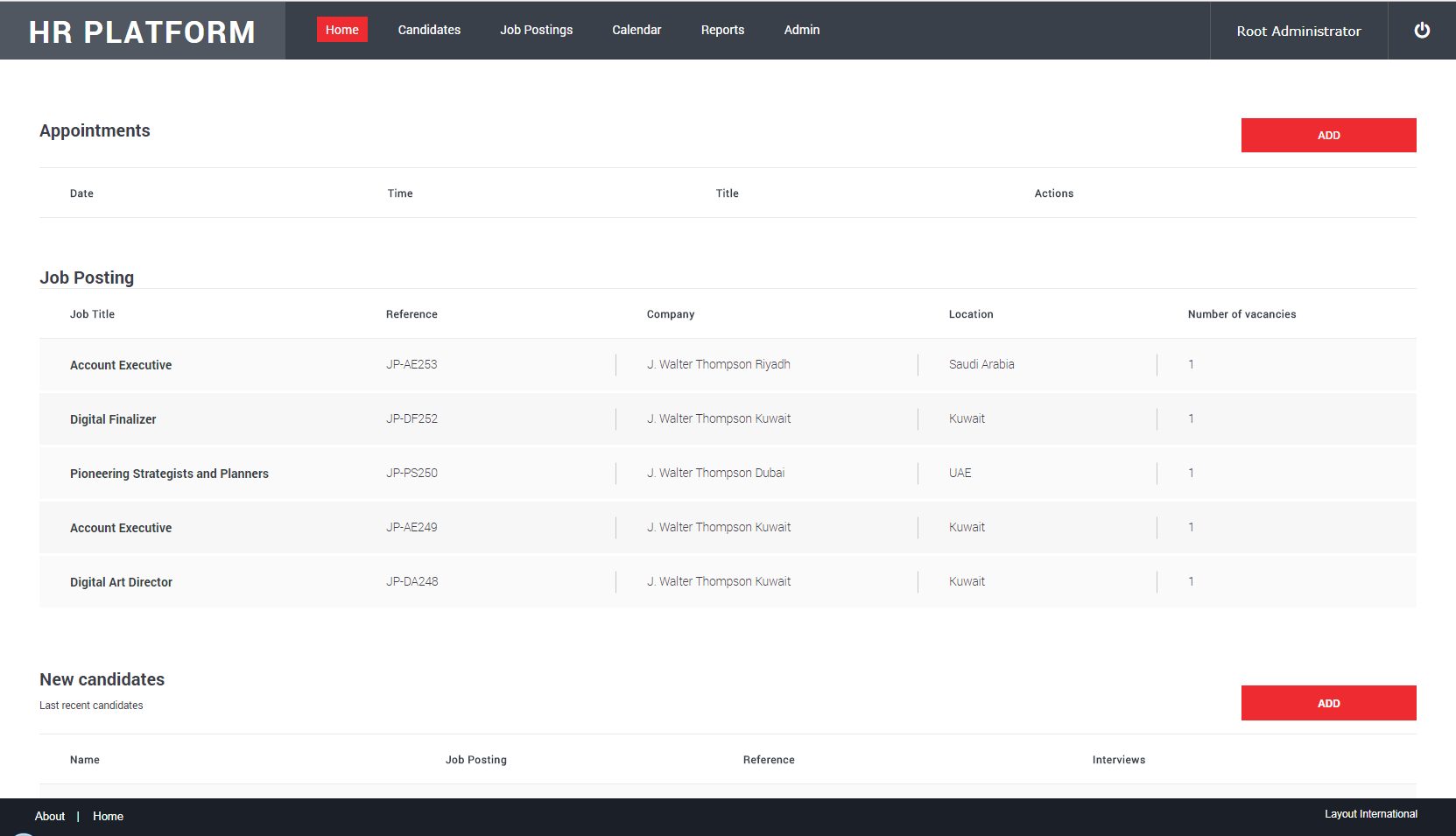This screenshot has height=836, width=1456.
Task: Open Account Executive job JP-AE249
Action: click(121, 528)
